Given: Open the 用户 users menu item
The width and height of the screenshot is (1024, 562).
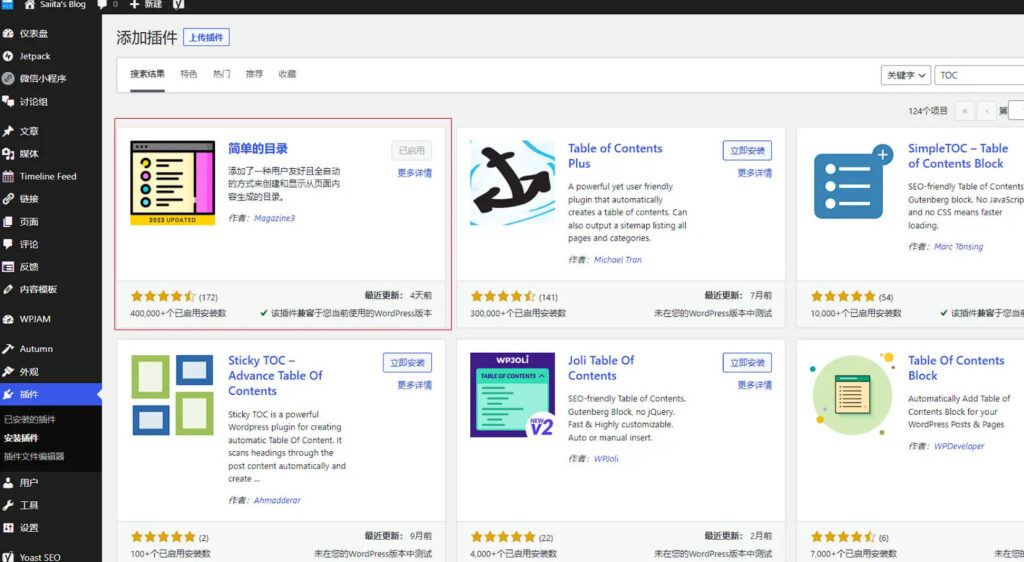Looking at the screenshot, I should tap(28, 482).
